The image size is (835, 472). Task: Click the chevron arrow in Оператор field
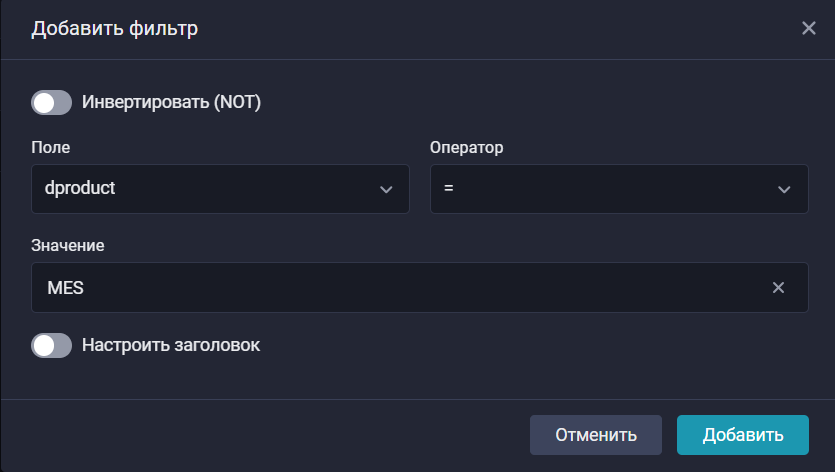[785, 190]
